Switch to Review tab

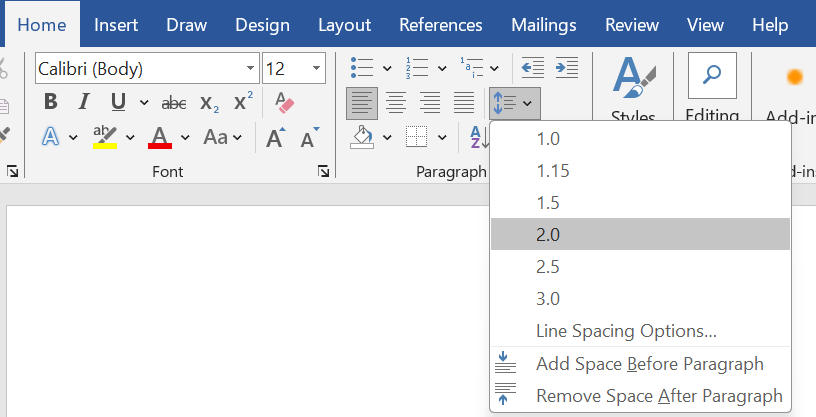(x=632, y=24)
